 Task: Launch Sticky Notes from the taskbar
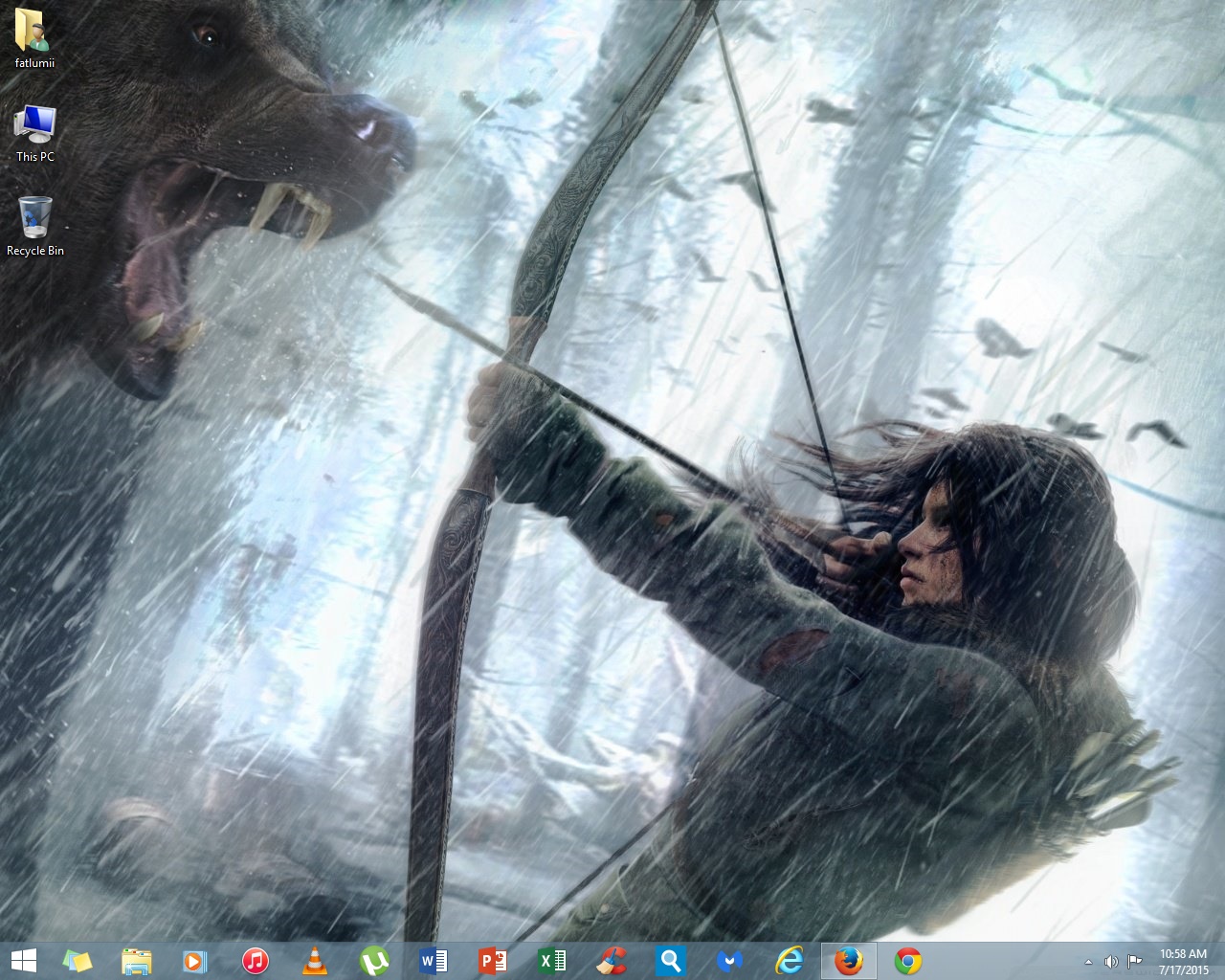77,961
